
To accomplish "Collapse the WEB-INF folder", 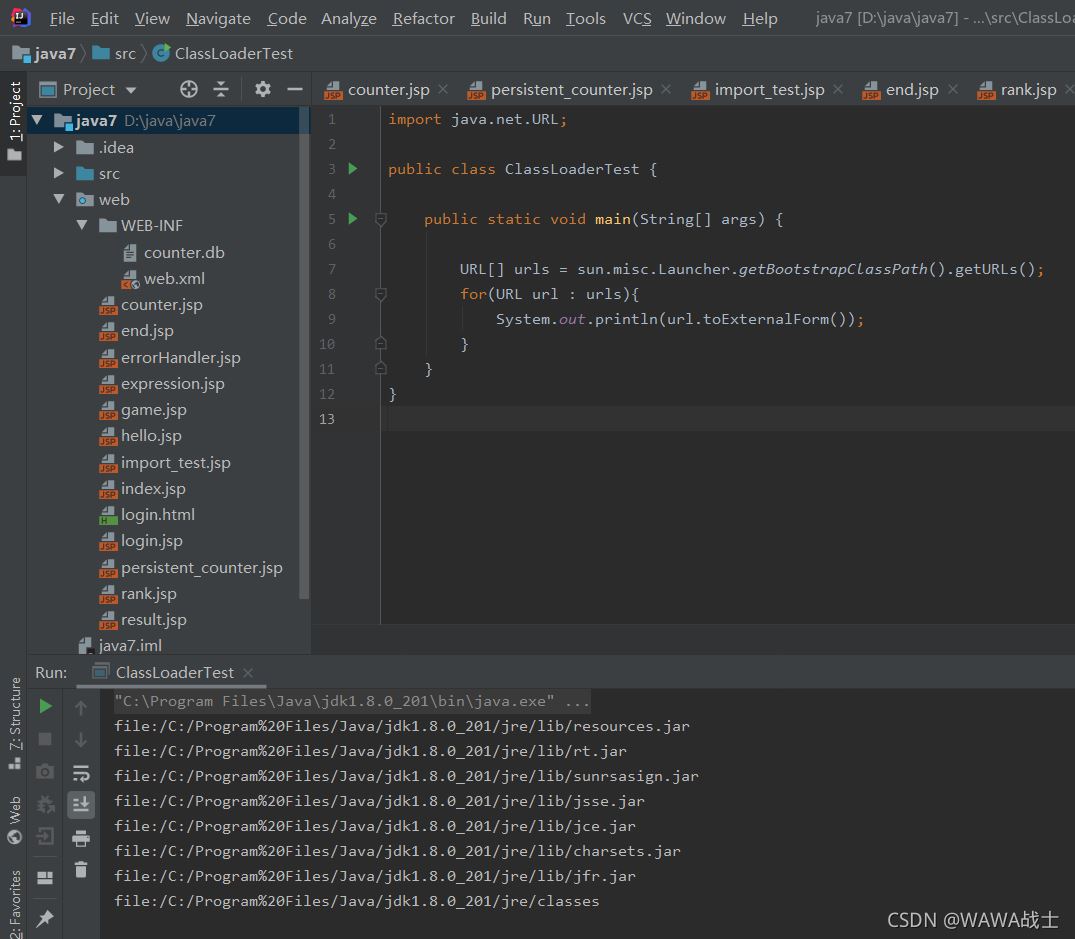I will click(x=82, y=226).
